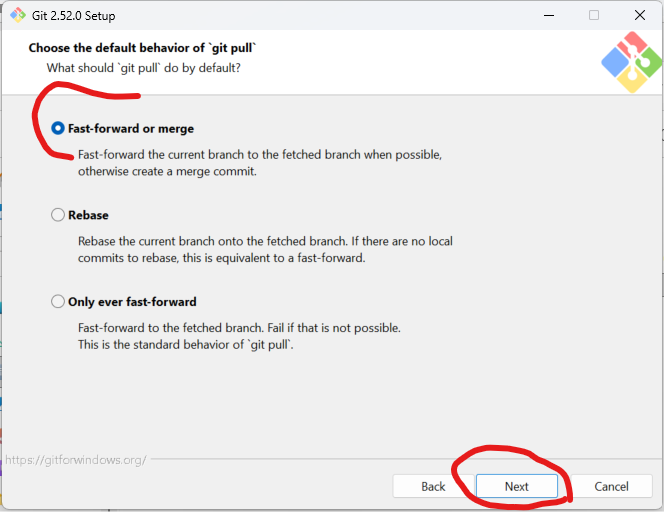Click the disabled maximize button
The height and width of the screenshot is (512, 664).
click(x=594, y=15)
